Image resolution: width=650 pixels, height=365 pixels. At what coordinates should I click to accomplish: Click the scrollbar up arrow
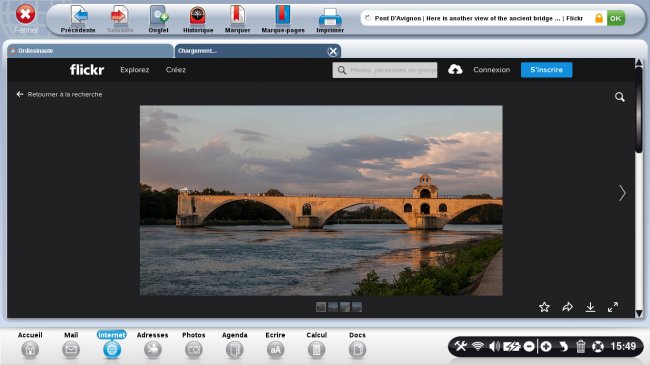[x=639, y=63]
